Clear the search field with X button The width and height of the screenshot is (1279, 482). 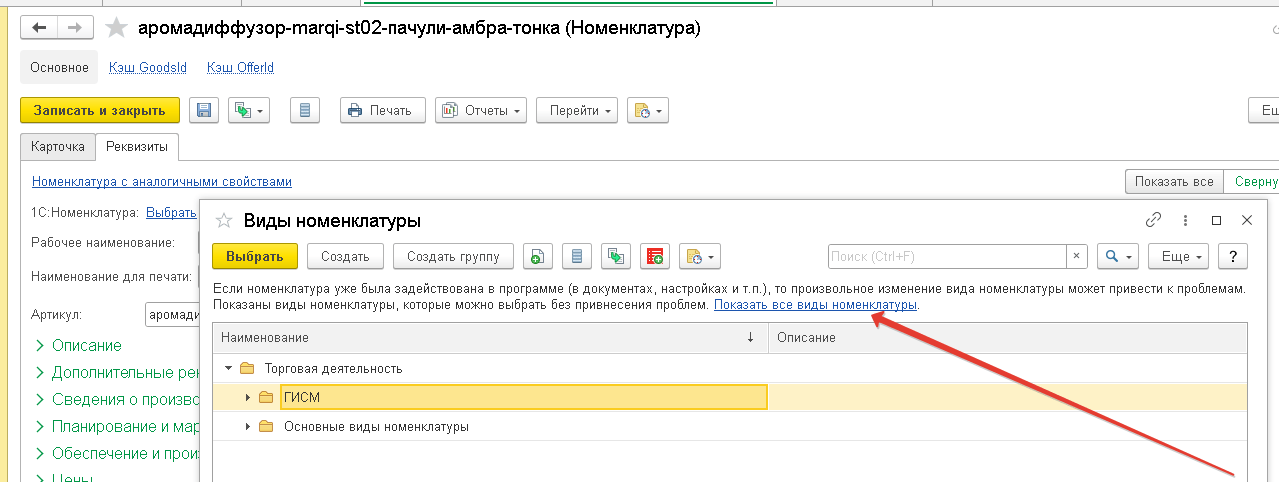coord(1076,257)
